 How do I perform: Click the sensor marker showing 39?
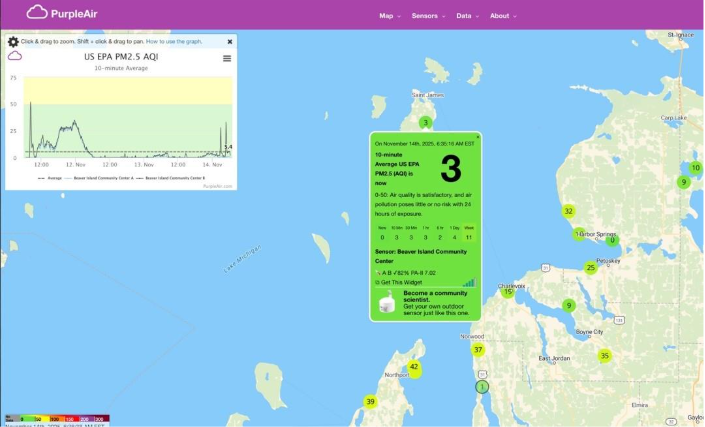click(x=370, y=402)
